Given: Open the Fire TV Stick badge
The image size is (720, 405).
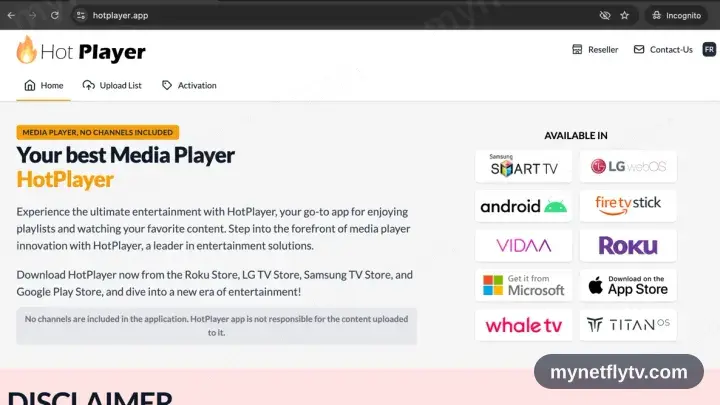Looking at the screenshot, I should tap(628, 206).
